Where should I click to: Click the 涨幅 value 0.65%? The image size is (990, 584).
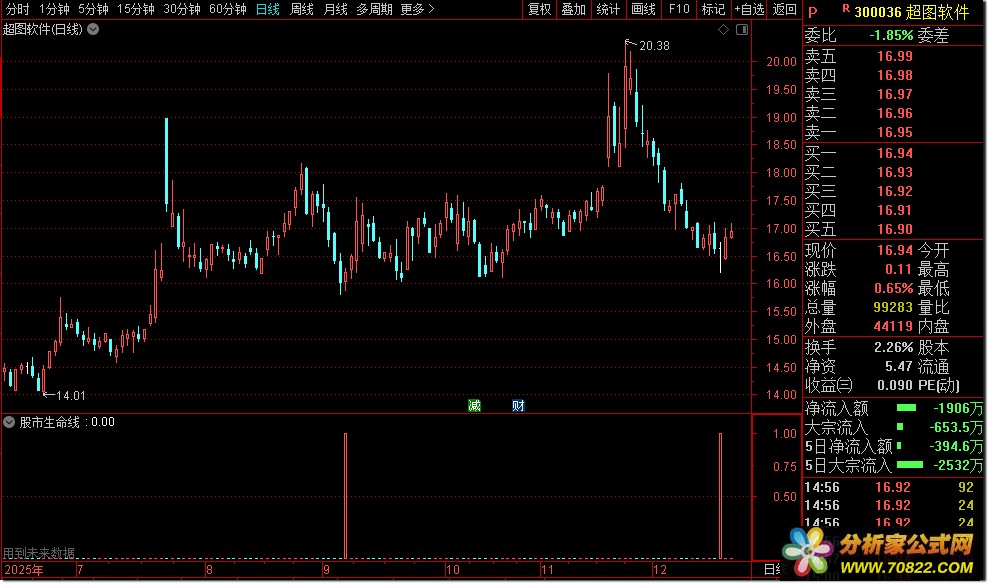[x=893, y=289]
